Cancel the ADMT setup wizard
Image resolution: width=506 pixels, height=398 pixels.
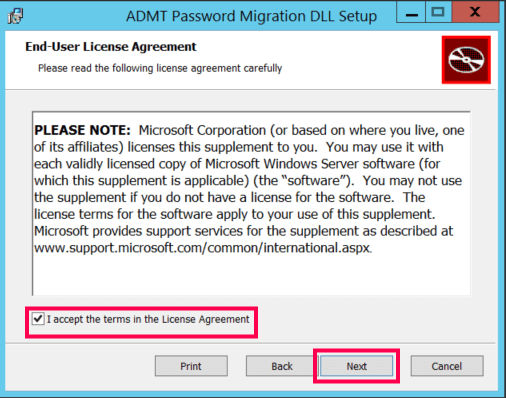click(447, 366)
